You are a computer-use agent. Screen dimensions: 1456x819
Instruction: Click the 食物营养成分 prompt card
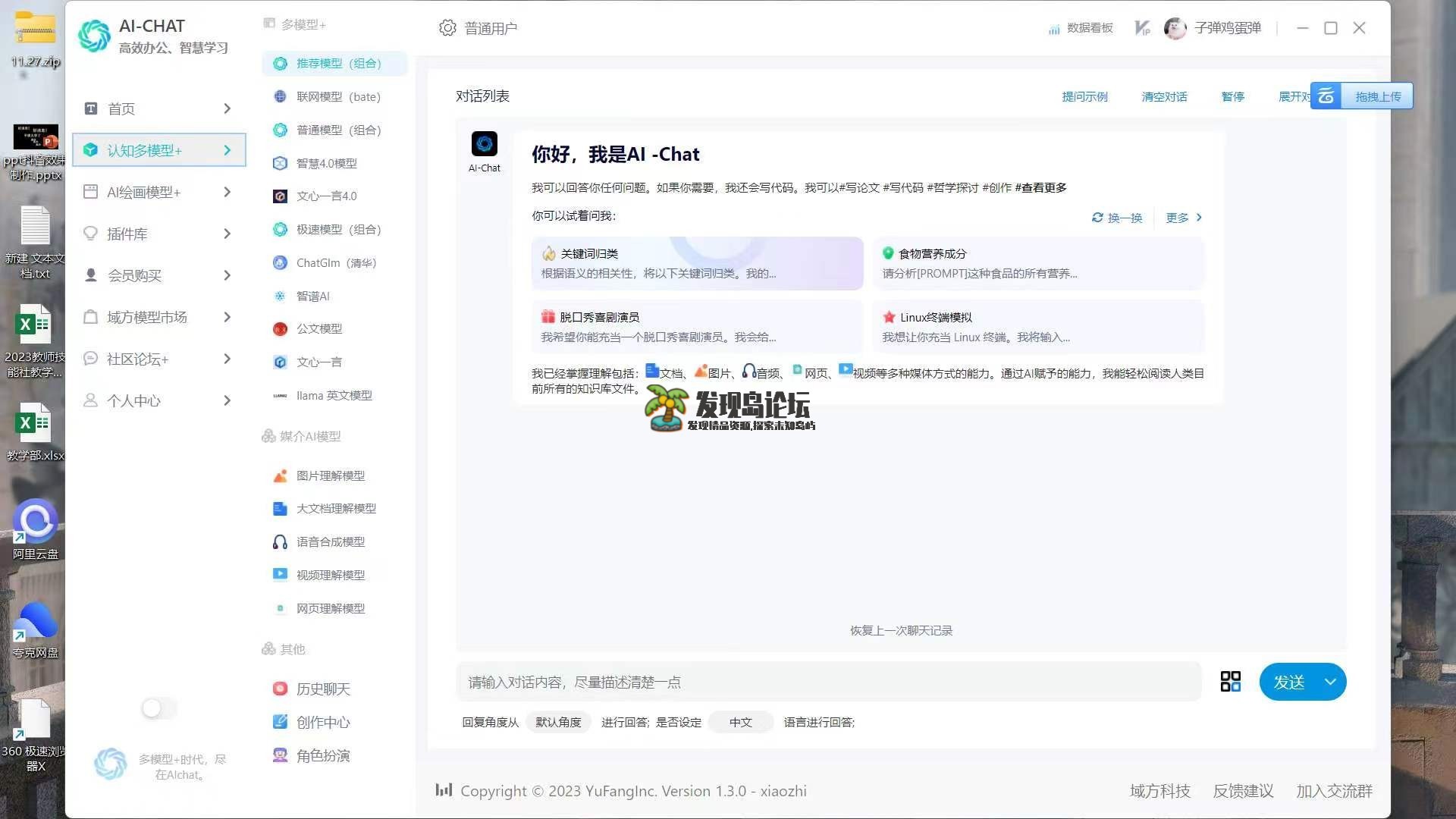(1038, 263)
